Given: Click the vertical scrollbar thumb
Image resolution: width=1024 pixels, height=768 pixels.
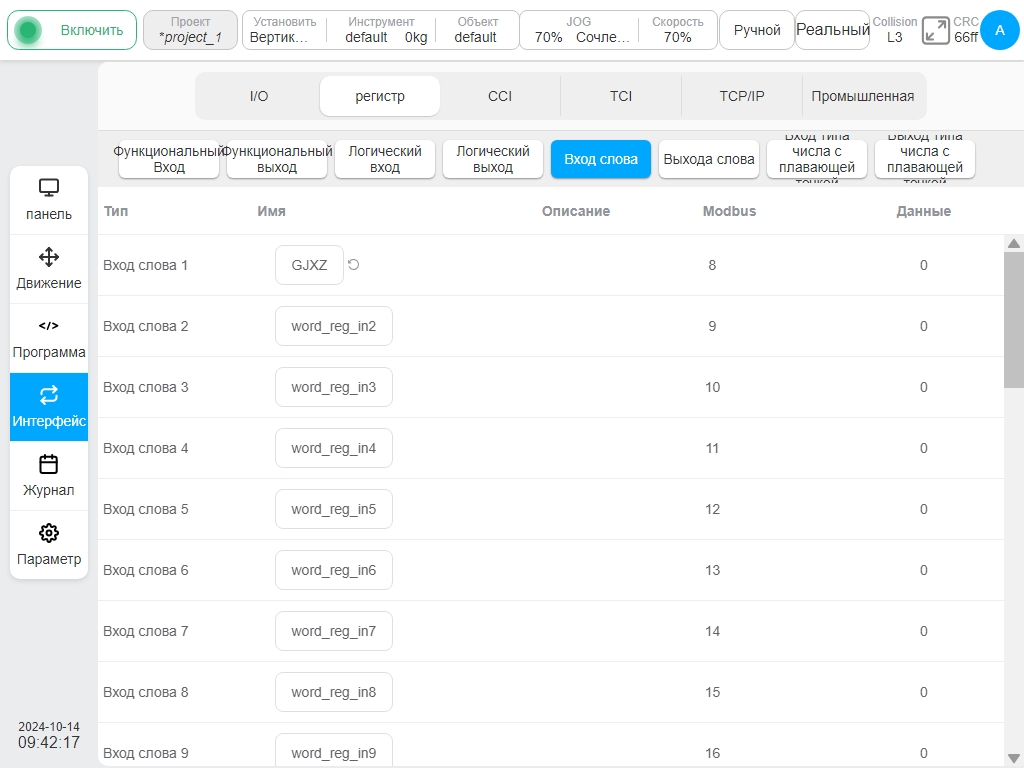Looking at the screenshot, I should 1014,320.
